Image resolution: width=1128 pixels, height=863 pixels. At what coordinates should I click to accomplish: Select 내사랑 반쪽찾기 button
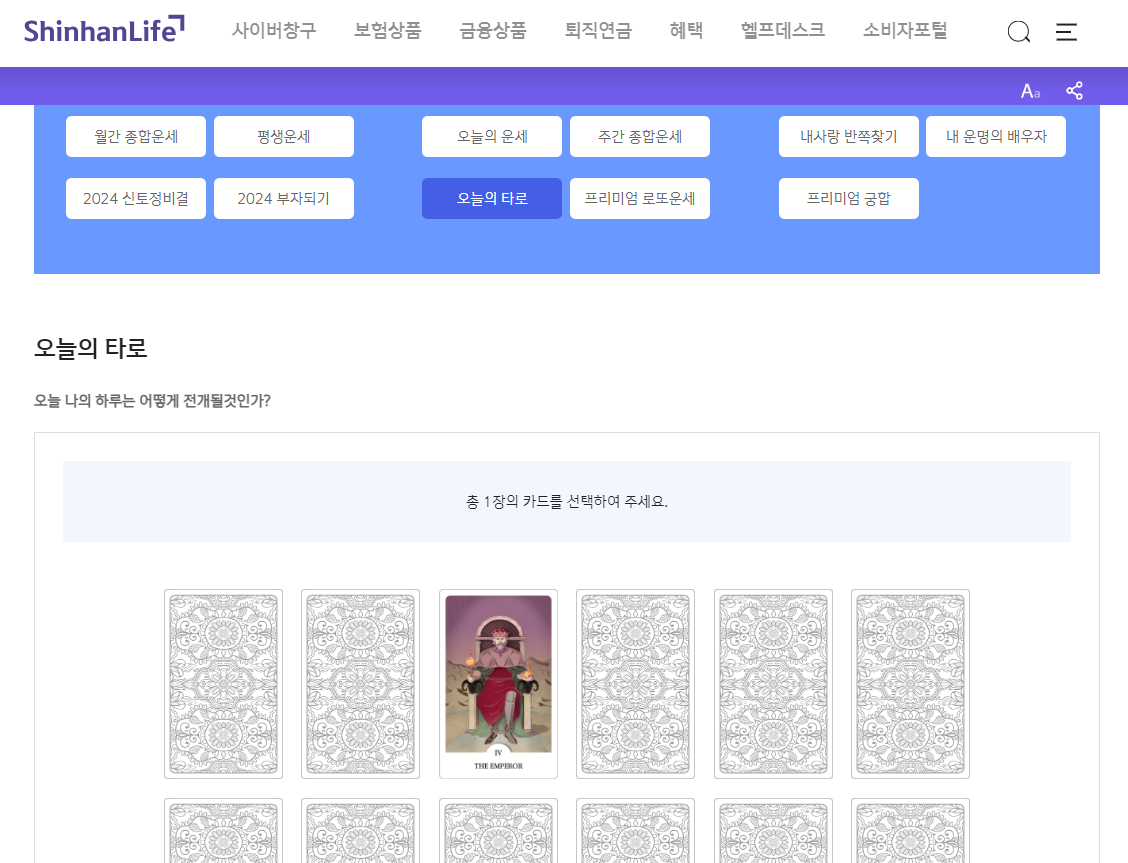849,137
